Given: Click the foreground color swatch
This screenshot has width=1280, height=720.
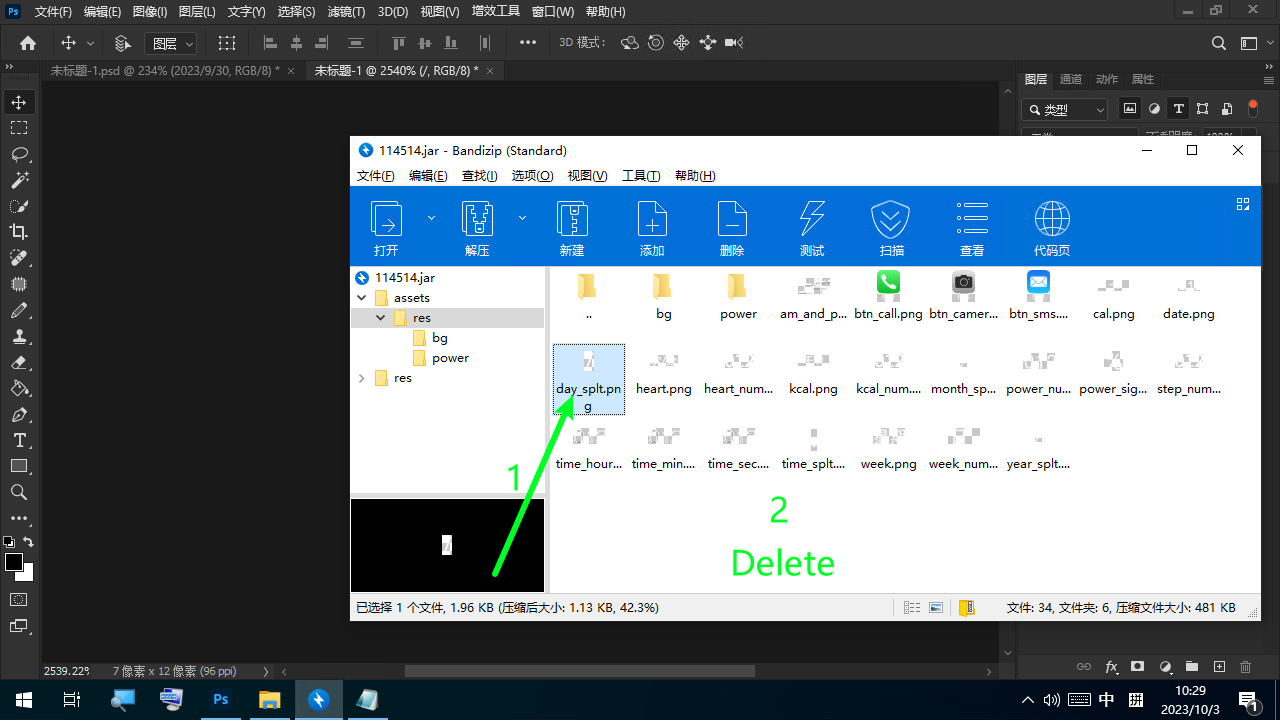Looking at the screenshot, I should [x=14, y=562].
